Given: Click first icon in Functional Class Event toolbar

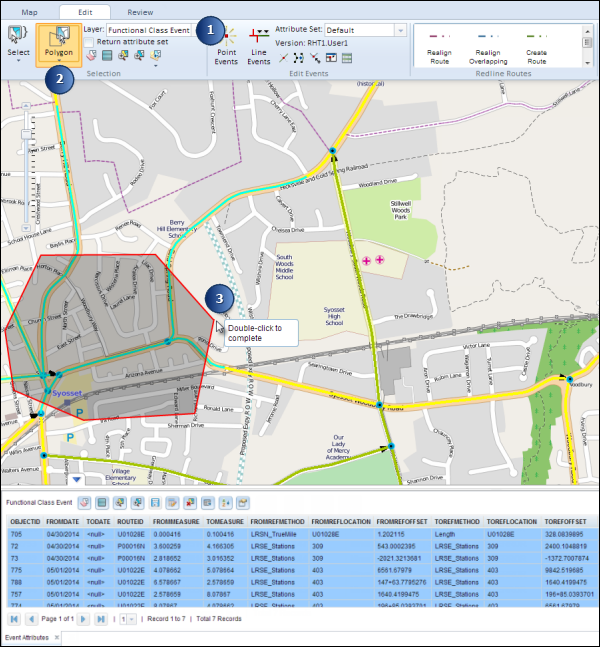Looking at the screenshot, I should (x=86, y=501).
